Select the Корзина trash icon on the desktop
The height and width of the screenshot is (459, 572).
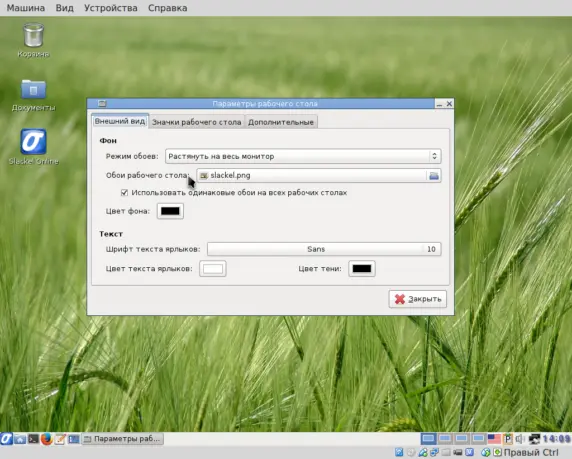33,40
